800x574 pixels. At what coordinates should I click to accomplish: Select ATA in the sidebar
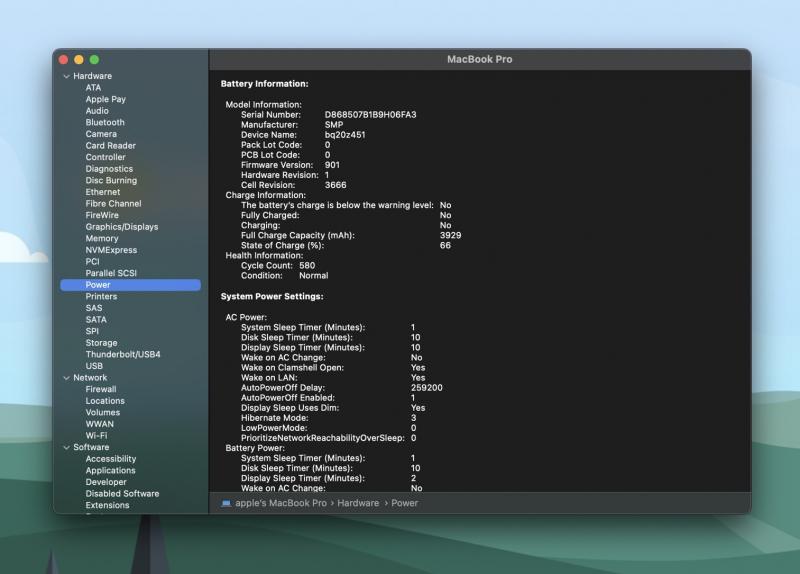pos(93,88)
